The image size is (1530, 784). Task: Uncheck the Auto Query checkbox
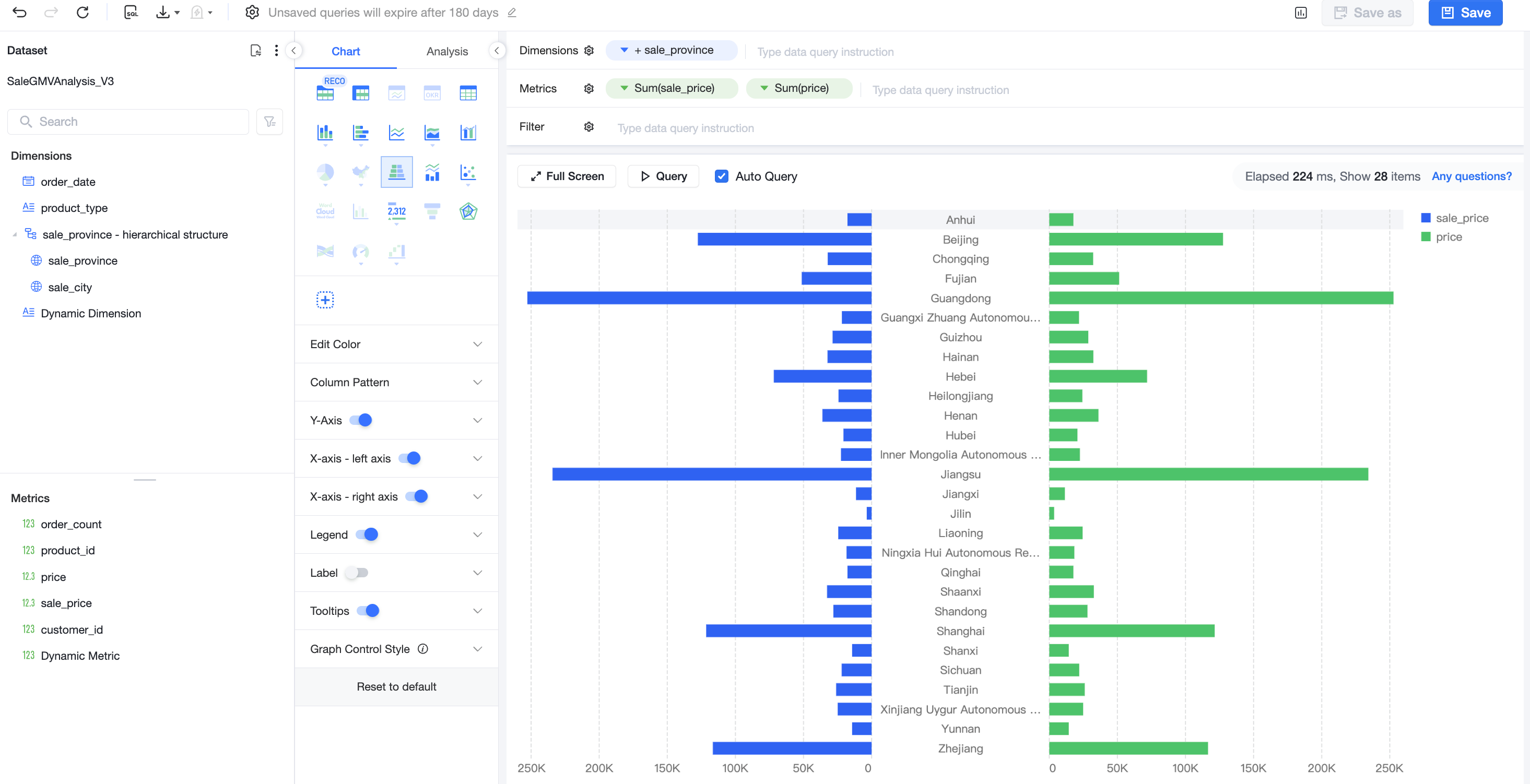click(x=721, y=176)
